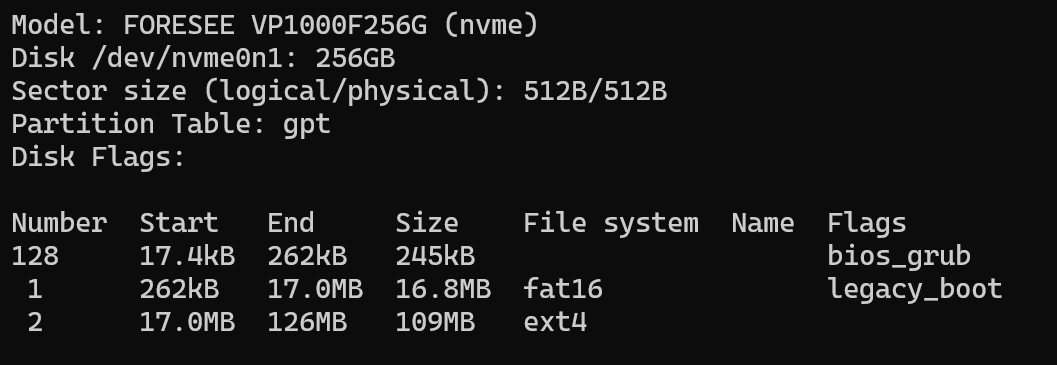The image size is (1057, 365).
Task: Click the ext4 file system entry
Action: coord(555,322)
